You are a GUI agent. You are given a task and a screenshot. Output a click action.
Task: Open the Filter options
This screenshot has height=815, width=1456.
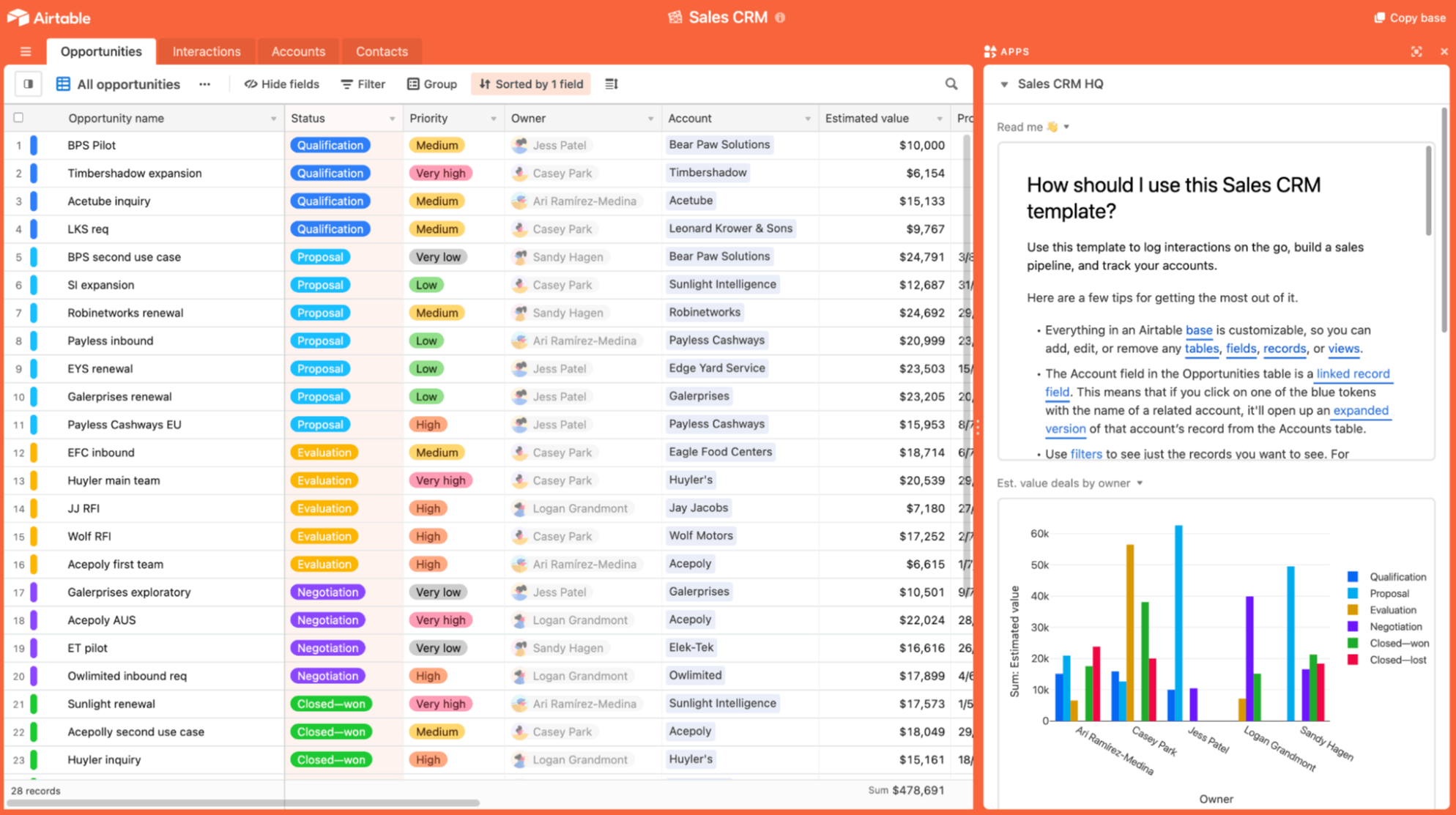[363, 83]
